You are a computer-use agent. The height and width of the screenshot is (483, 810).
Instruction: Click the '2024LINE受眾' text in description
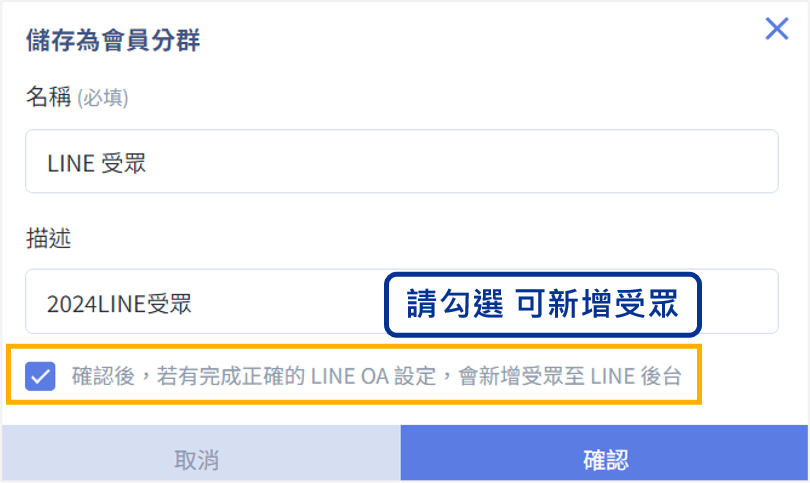119,302
